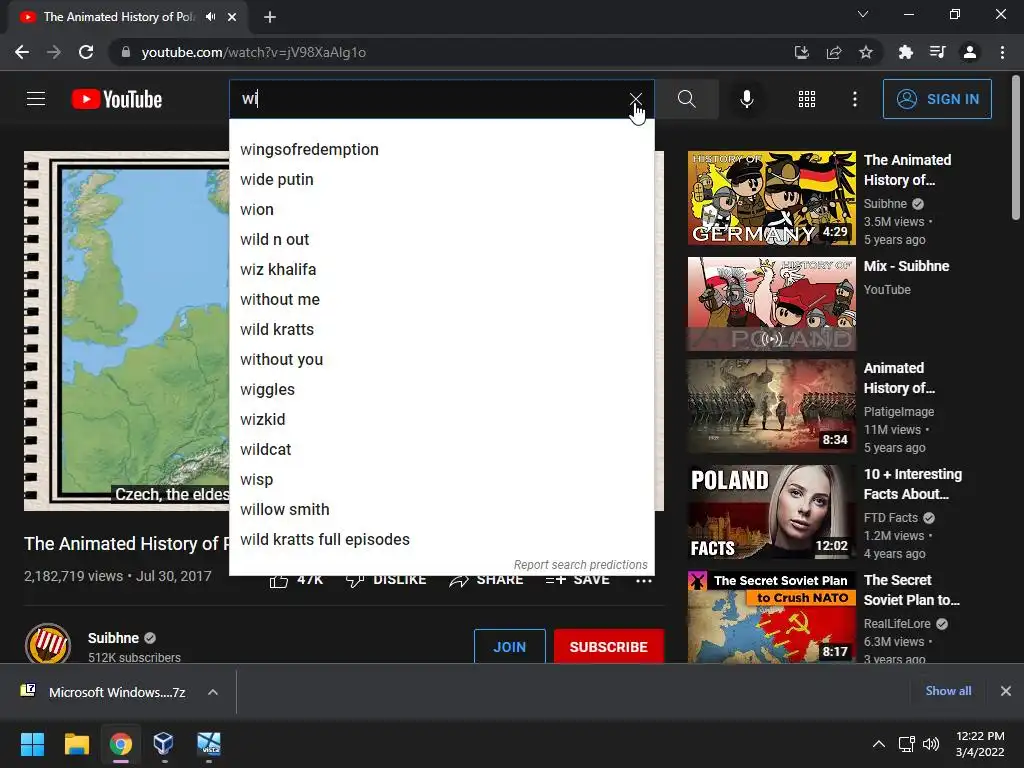
Task: Choose wild kratts full episodes suggestion
Action: click(441, 540)
